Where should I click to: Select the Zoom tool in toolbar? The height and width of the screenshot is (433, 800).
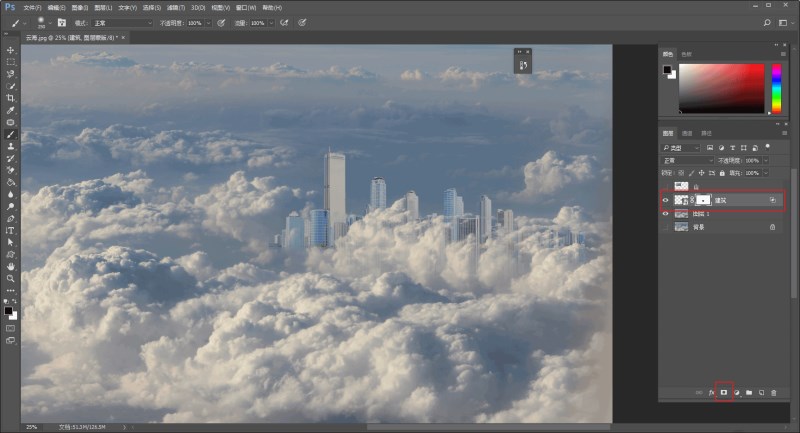click(x=10, y=278)
